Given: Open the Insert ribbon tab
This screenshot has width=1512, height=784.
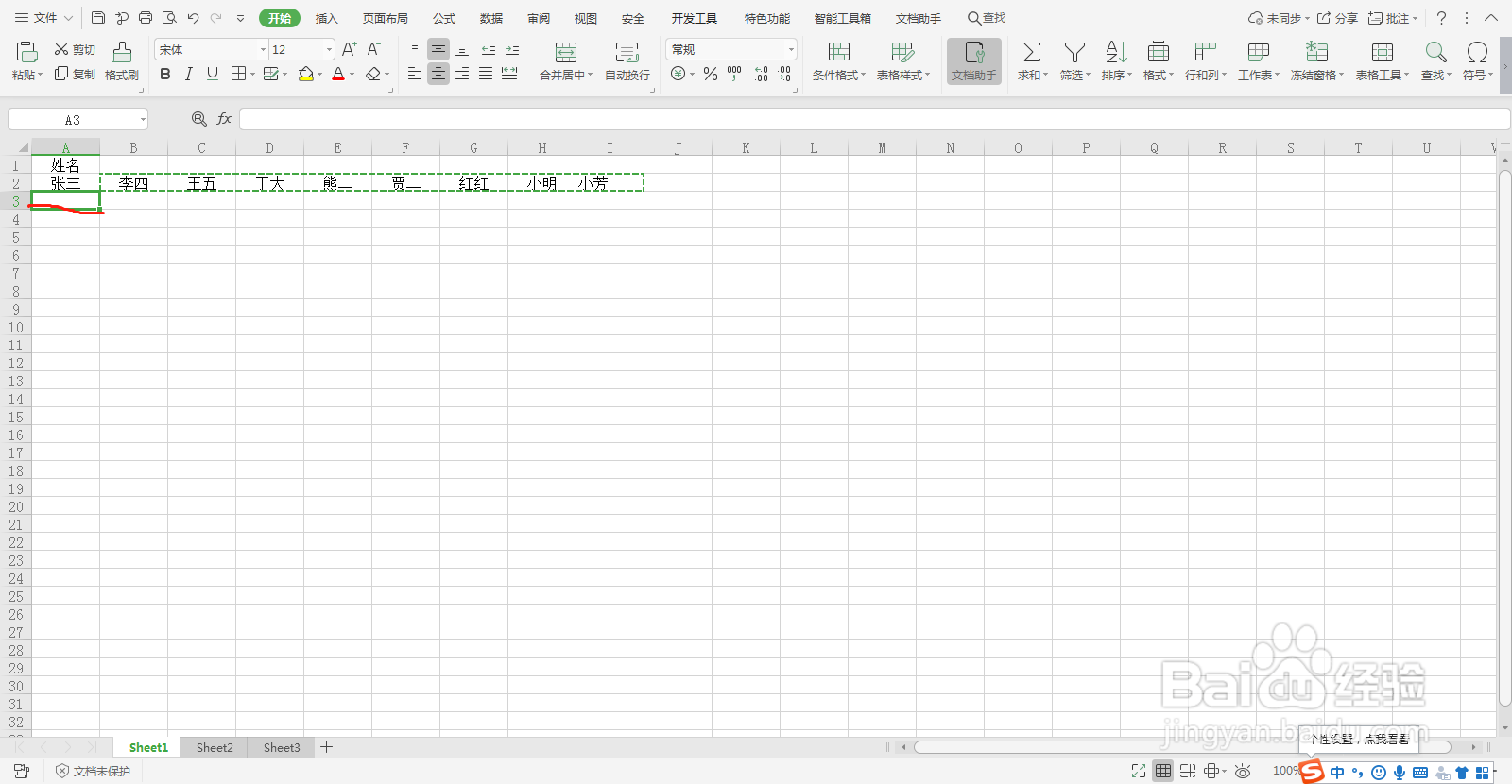Looking at the screenshot, I should tap(326, 18).
